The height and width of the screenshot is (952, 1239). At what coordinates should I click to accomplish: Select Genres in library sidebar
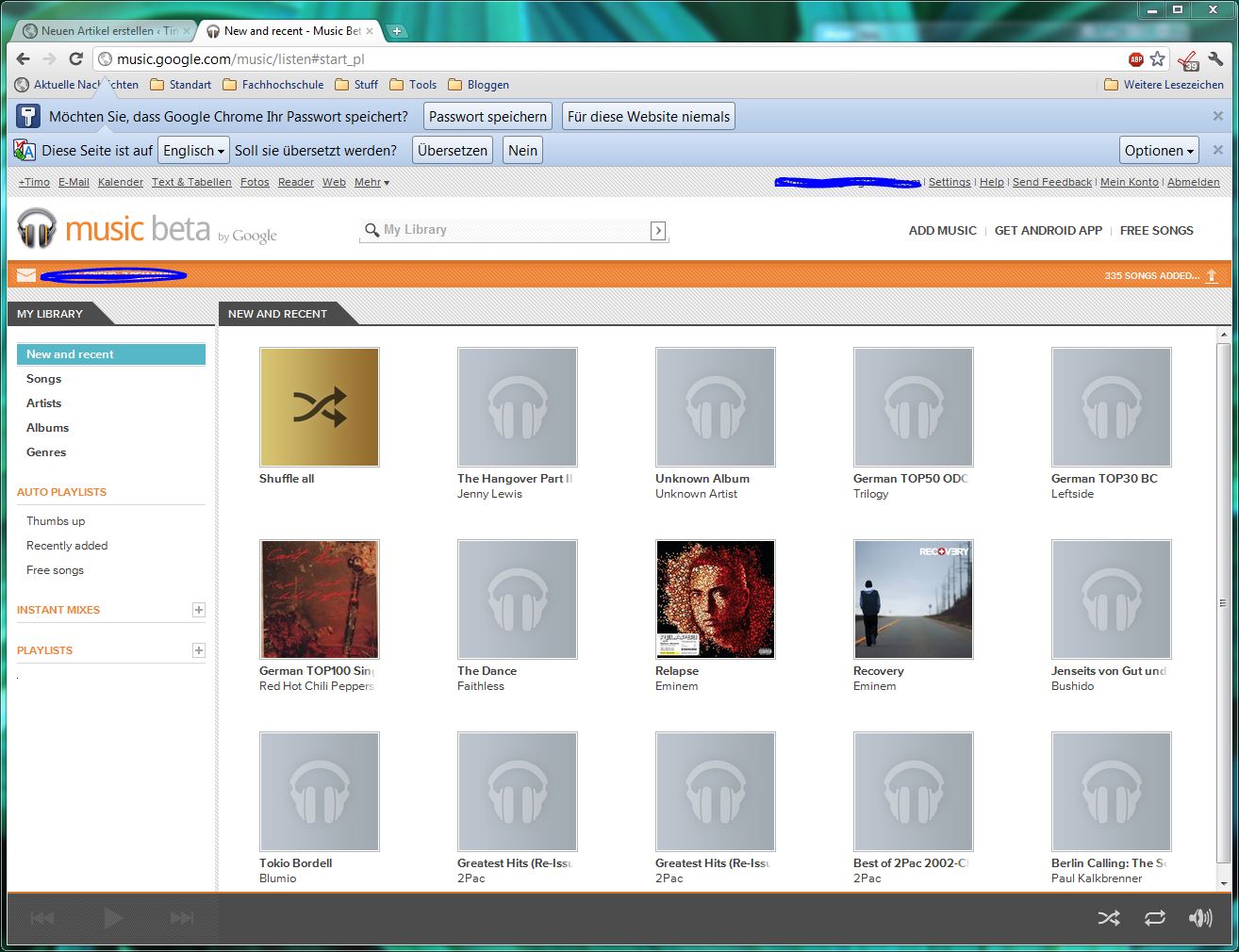[x=46, y=452]
